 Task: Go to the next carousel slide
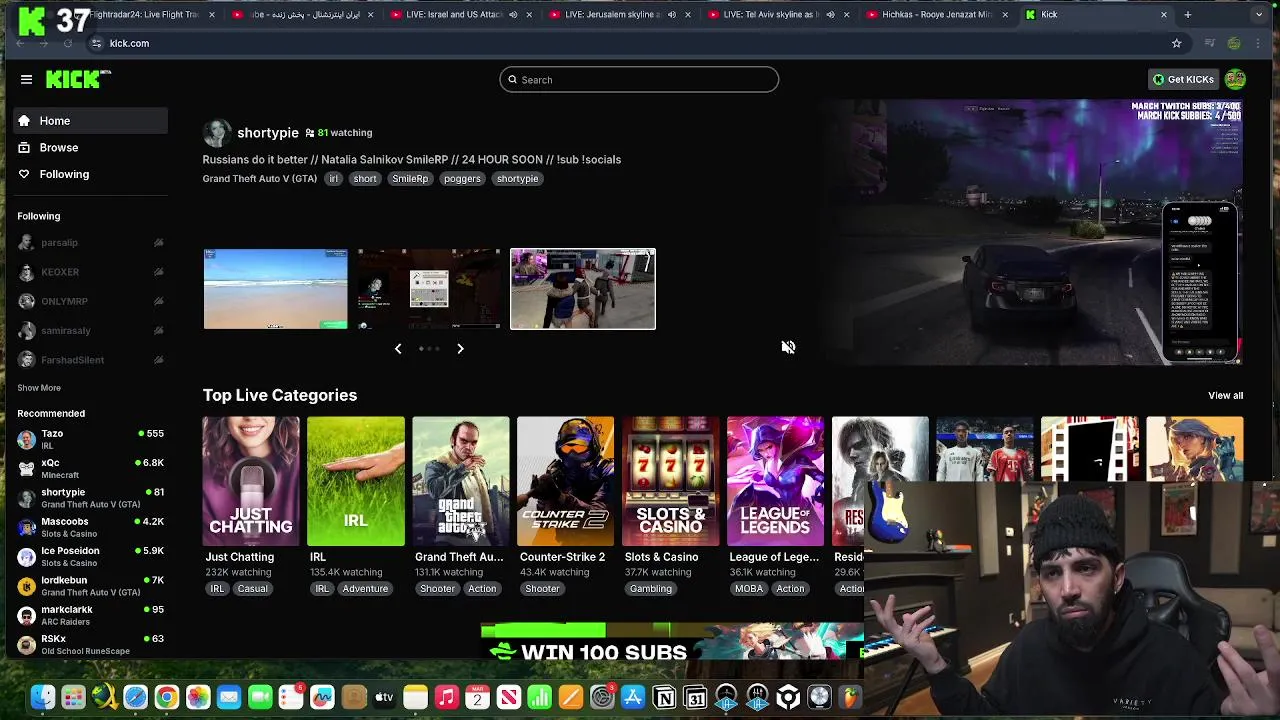[460, 348]
